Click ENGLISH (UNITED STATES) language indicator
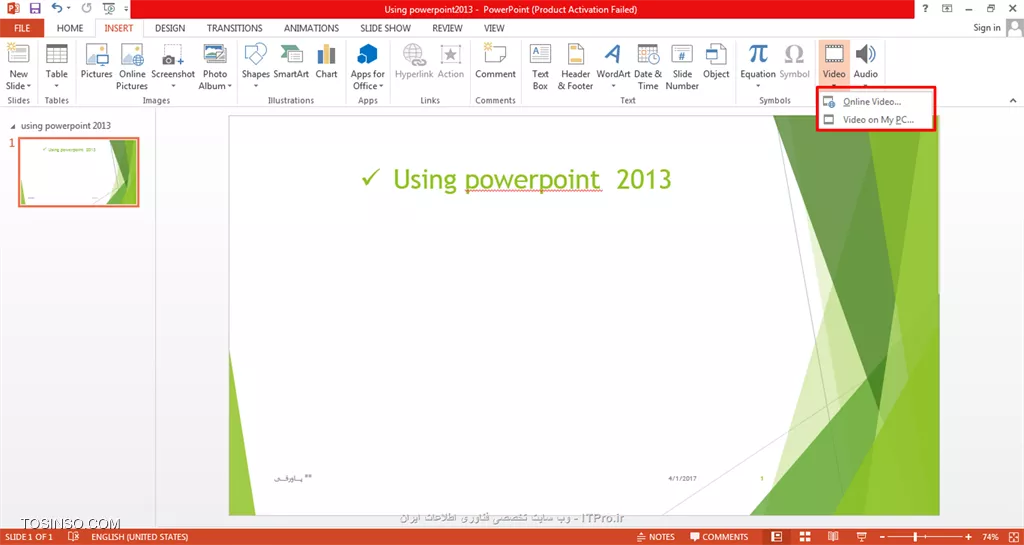The image size is (1024, 545). (x=140, y=537)
